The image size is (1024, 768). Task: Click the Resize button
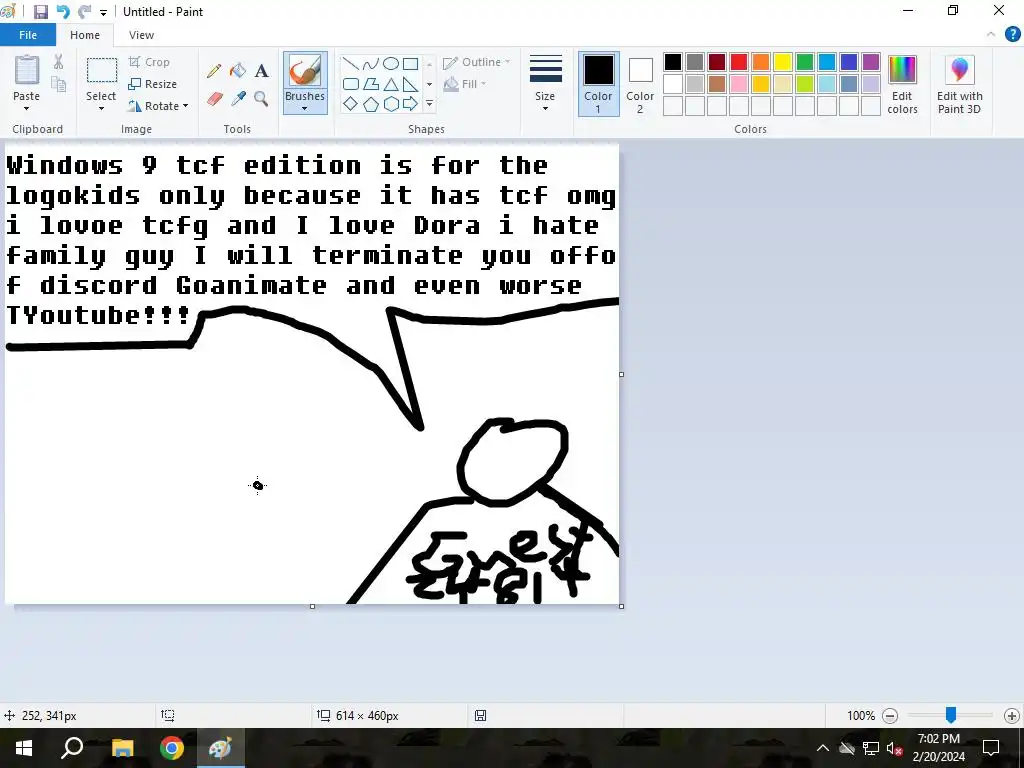point(153,84)
